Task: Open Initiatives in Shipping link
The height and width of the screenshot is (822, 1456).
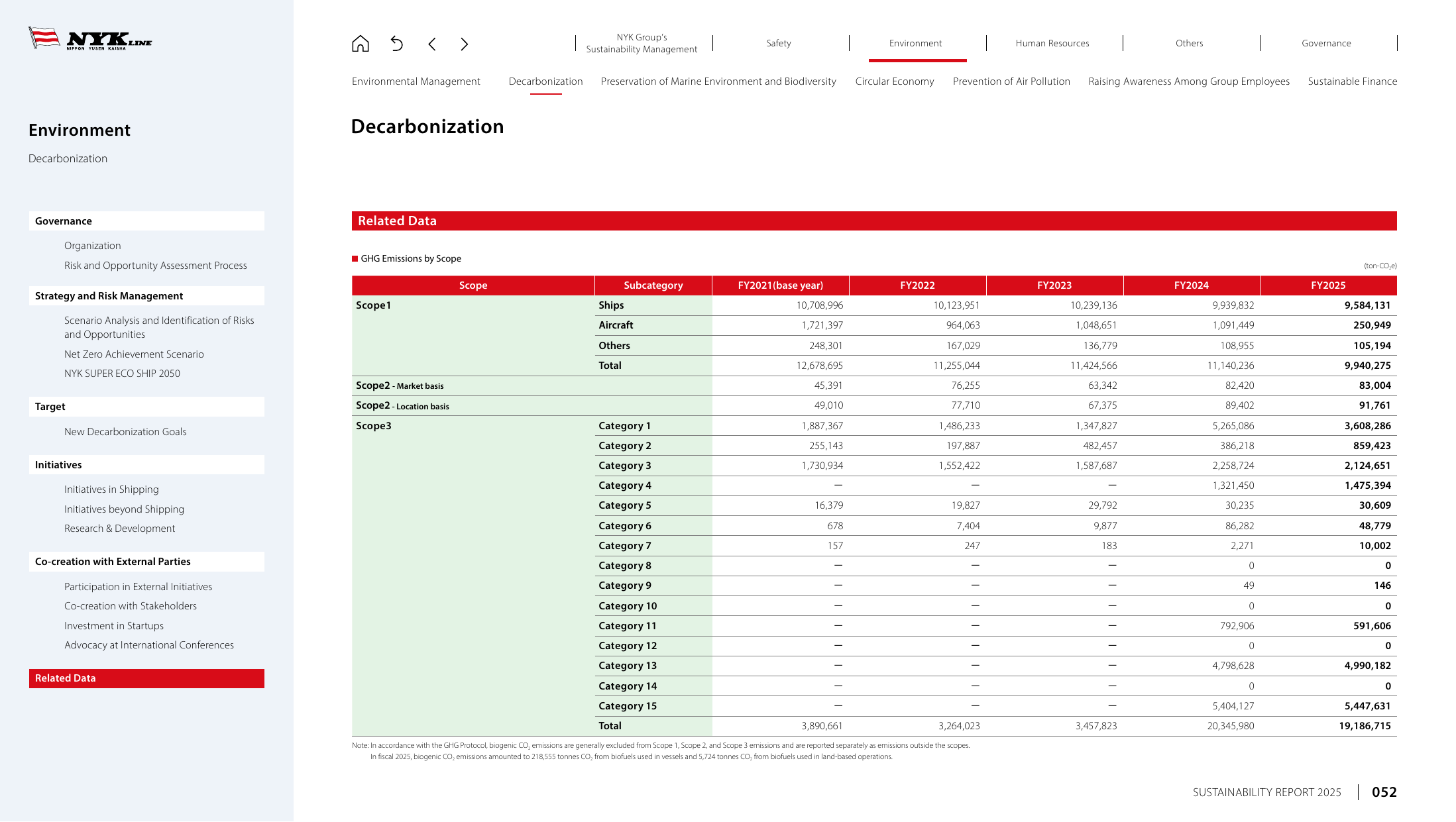Action: click(x=111, y=489)
